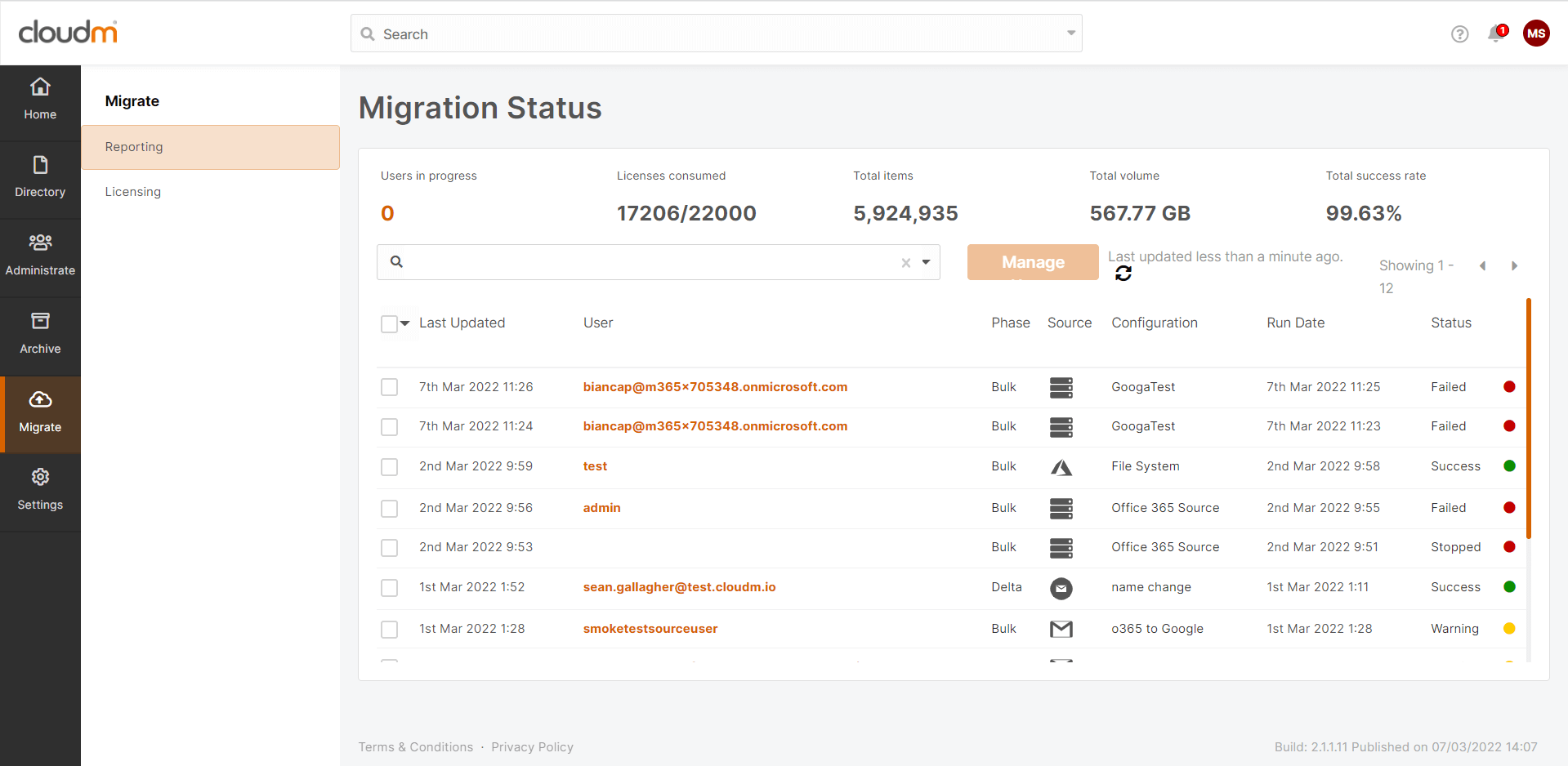1568x766 pixels.
Task: Refresh the migration status list
Action: point(1124,274)
